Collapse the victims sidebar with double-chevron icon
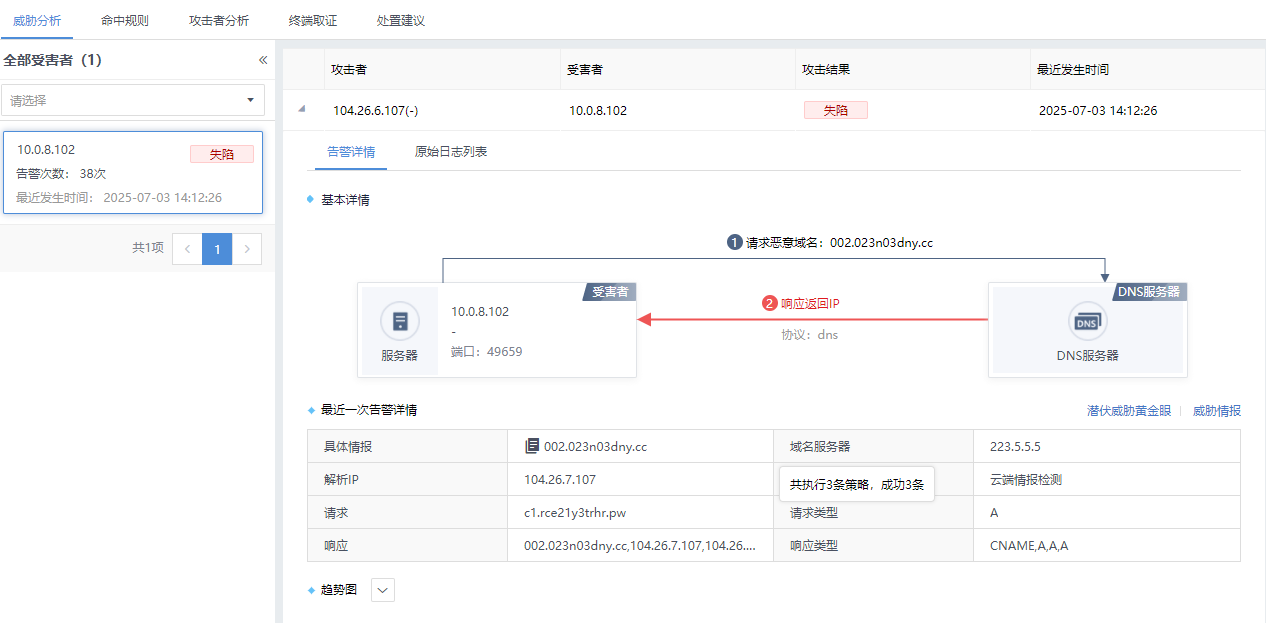Screen dimensions: 1266x623 (x=263, y=60)
